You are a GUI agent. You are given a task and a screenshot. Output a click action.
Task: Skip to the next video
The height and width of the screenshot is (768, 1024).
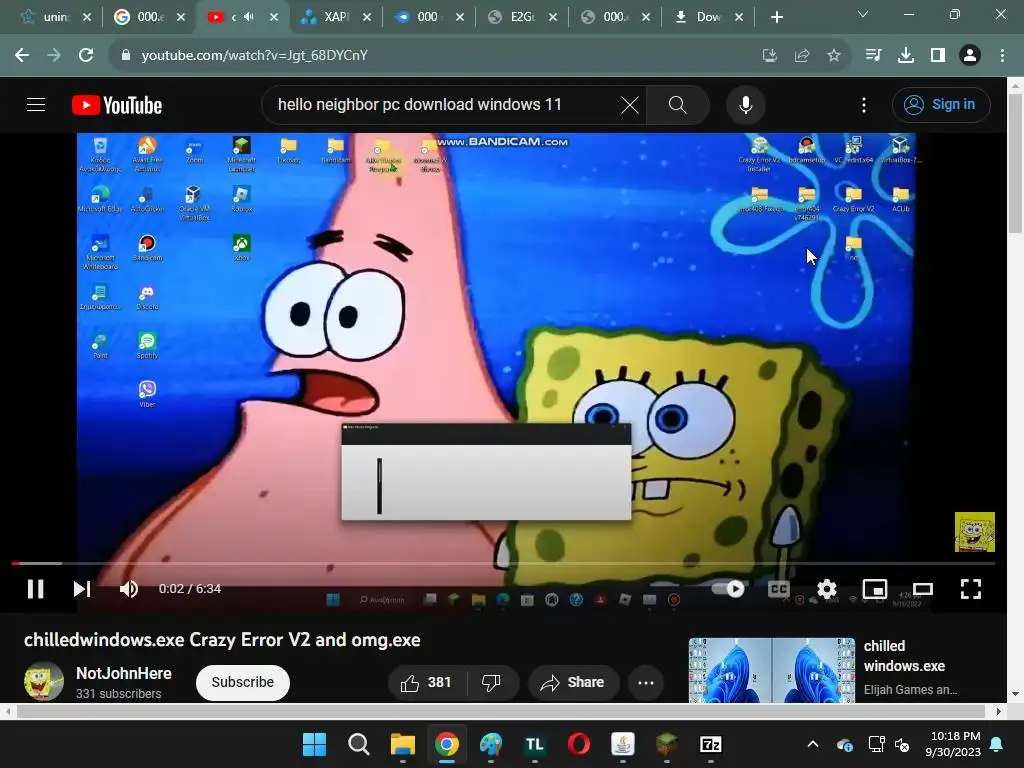pyautogui.click(x=82, y=589)
